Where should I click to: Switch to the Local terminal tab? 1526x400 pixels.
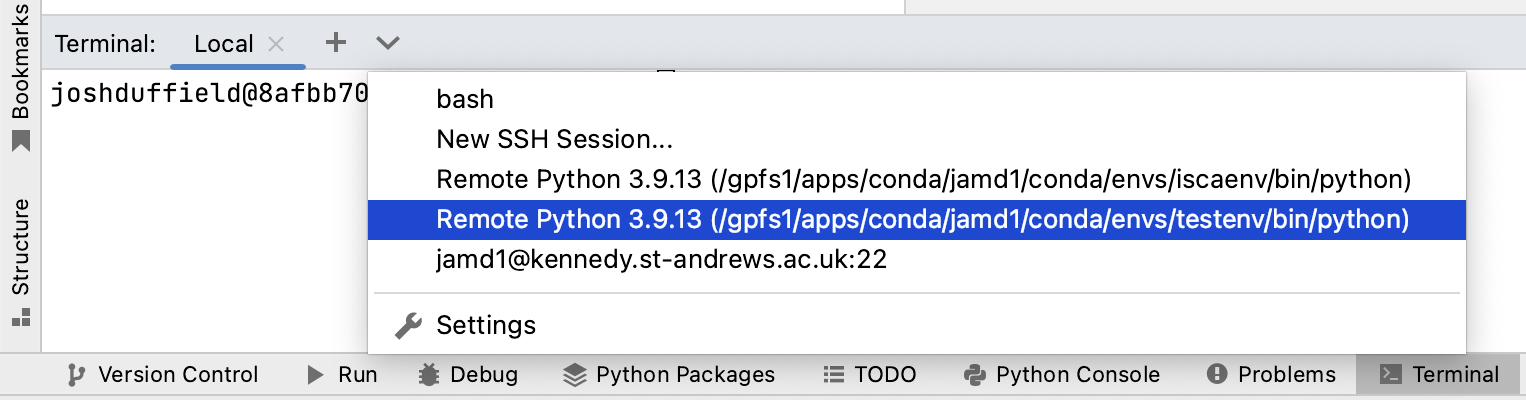[x=224, y=43]
